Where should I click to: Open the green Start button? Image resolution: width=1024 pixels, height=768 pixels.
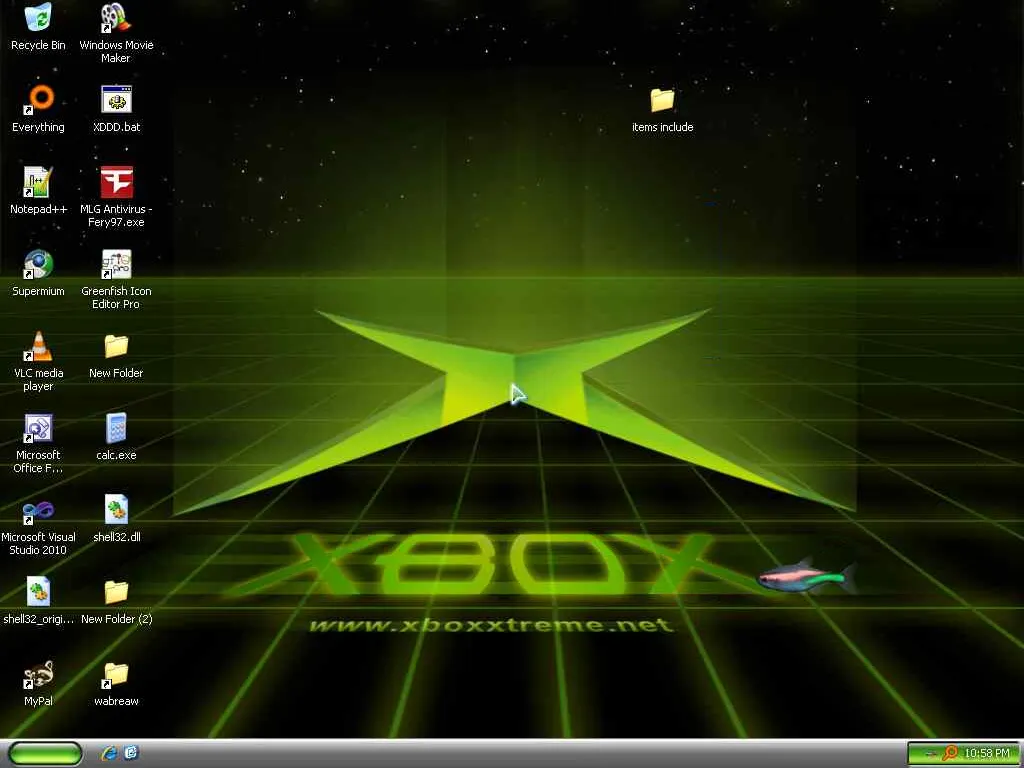(x=45, y=753)
